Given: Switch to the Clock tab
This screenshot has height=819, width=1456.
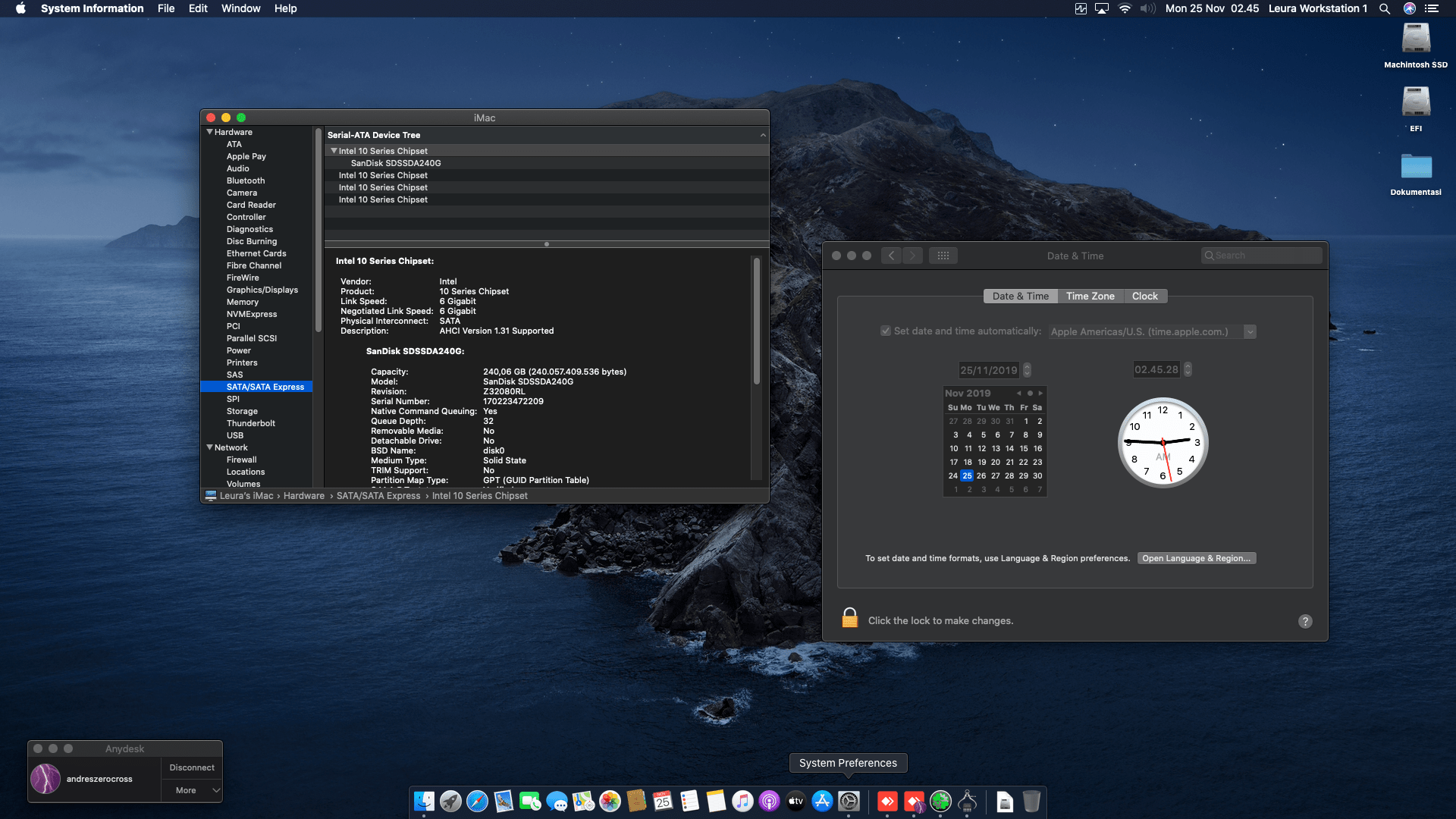Looking at the screenshot, I should [x=1144, y=296].
